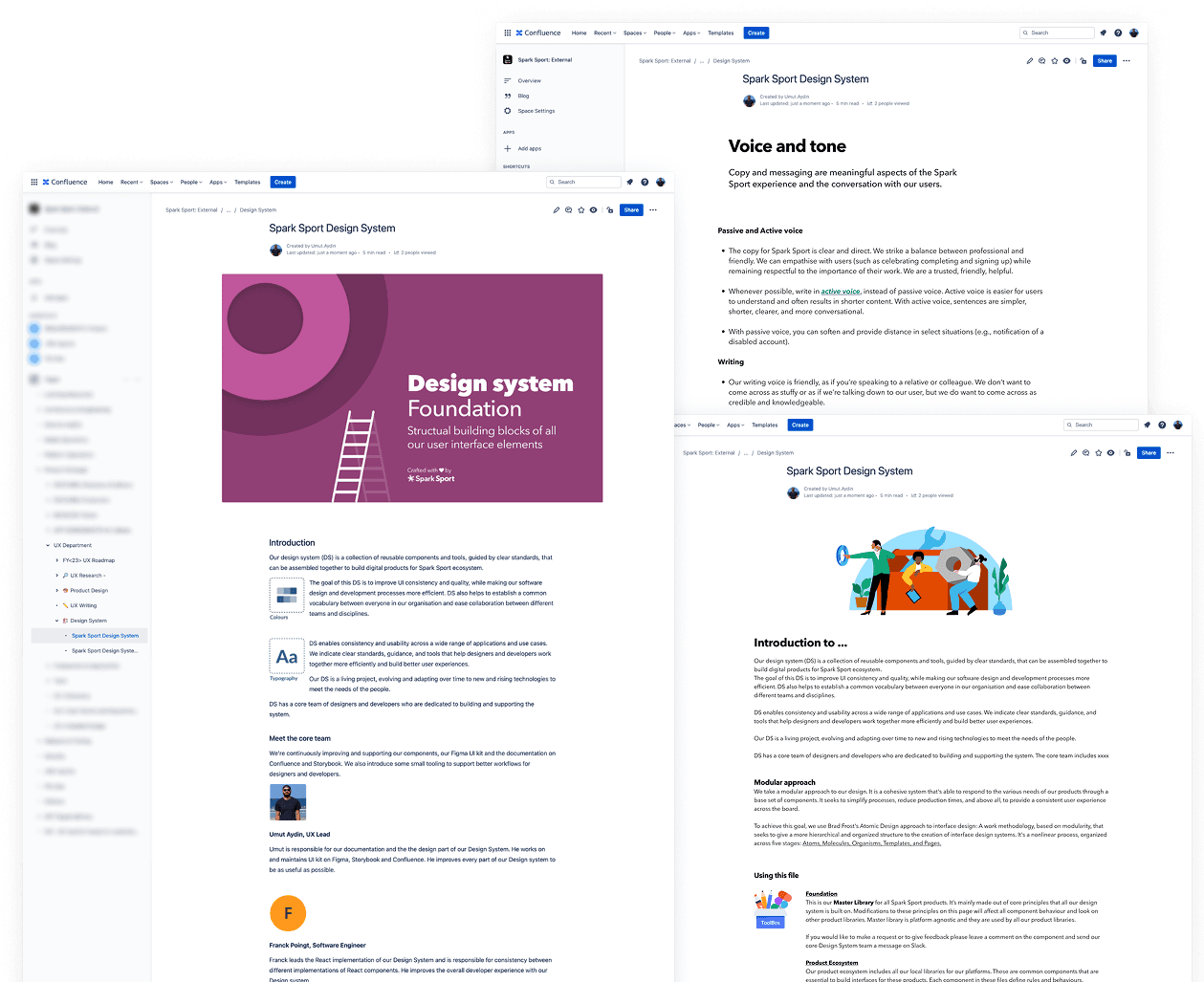The height and width of the screenshot is (982, 1204).
Task: Star the page in Voice and tone window
Action: click(1055, 61)
